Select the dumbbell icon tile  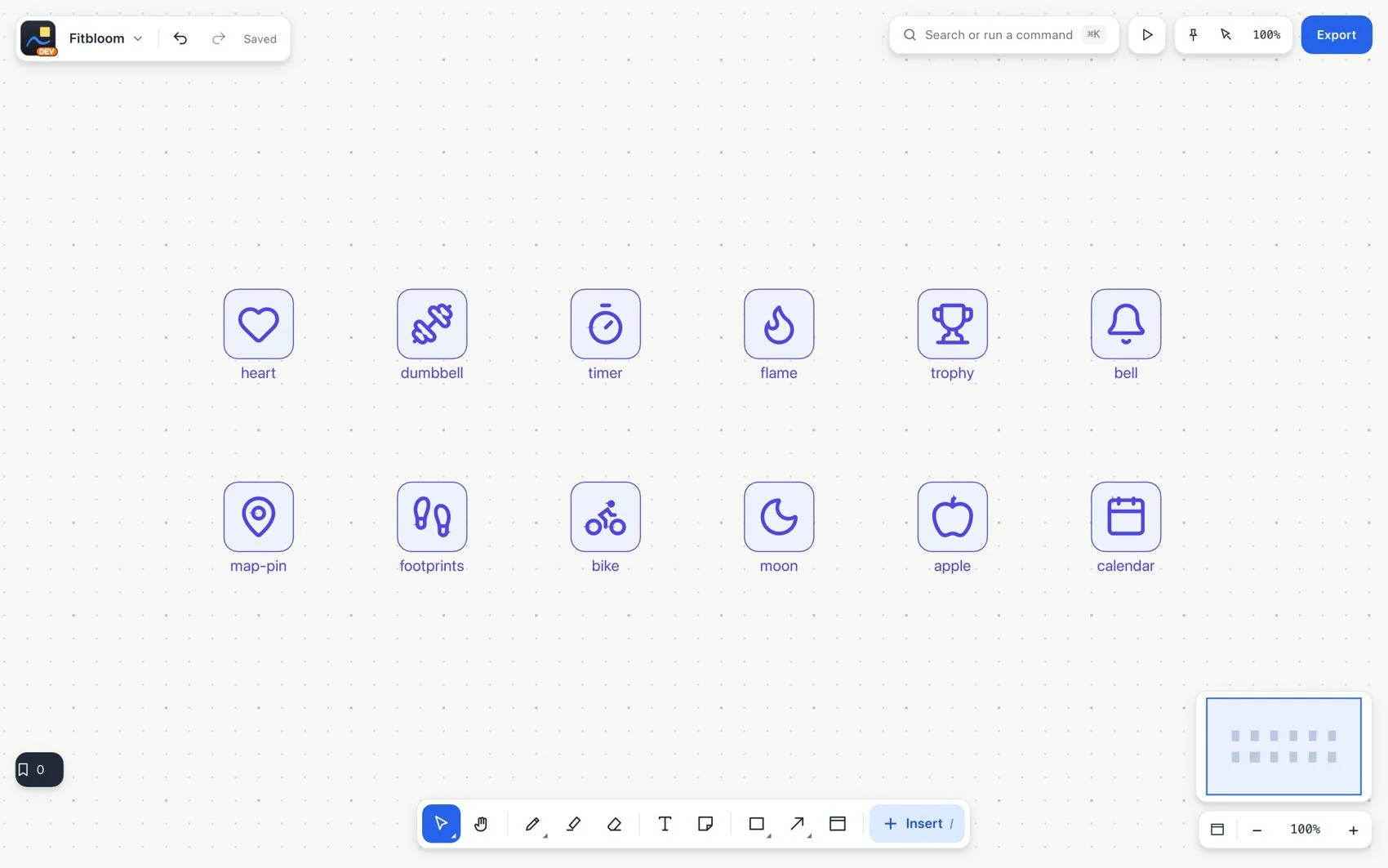pos(432,323)
